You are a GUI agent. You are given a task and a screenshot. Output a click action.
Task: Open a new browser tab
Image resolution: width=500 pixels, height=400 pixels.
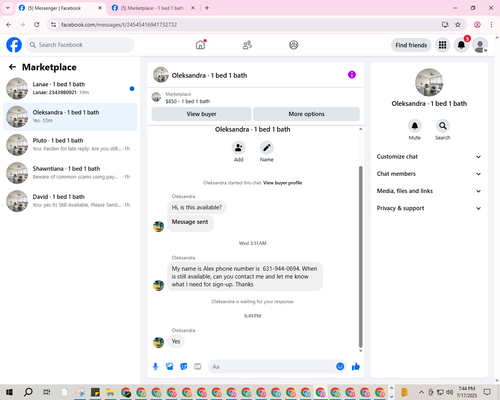tap(207, 8)
